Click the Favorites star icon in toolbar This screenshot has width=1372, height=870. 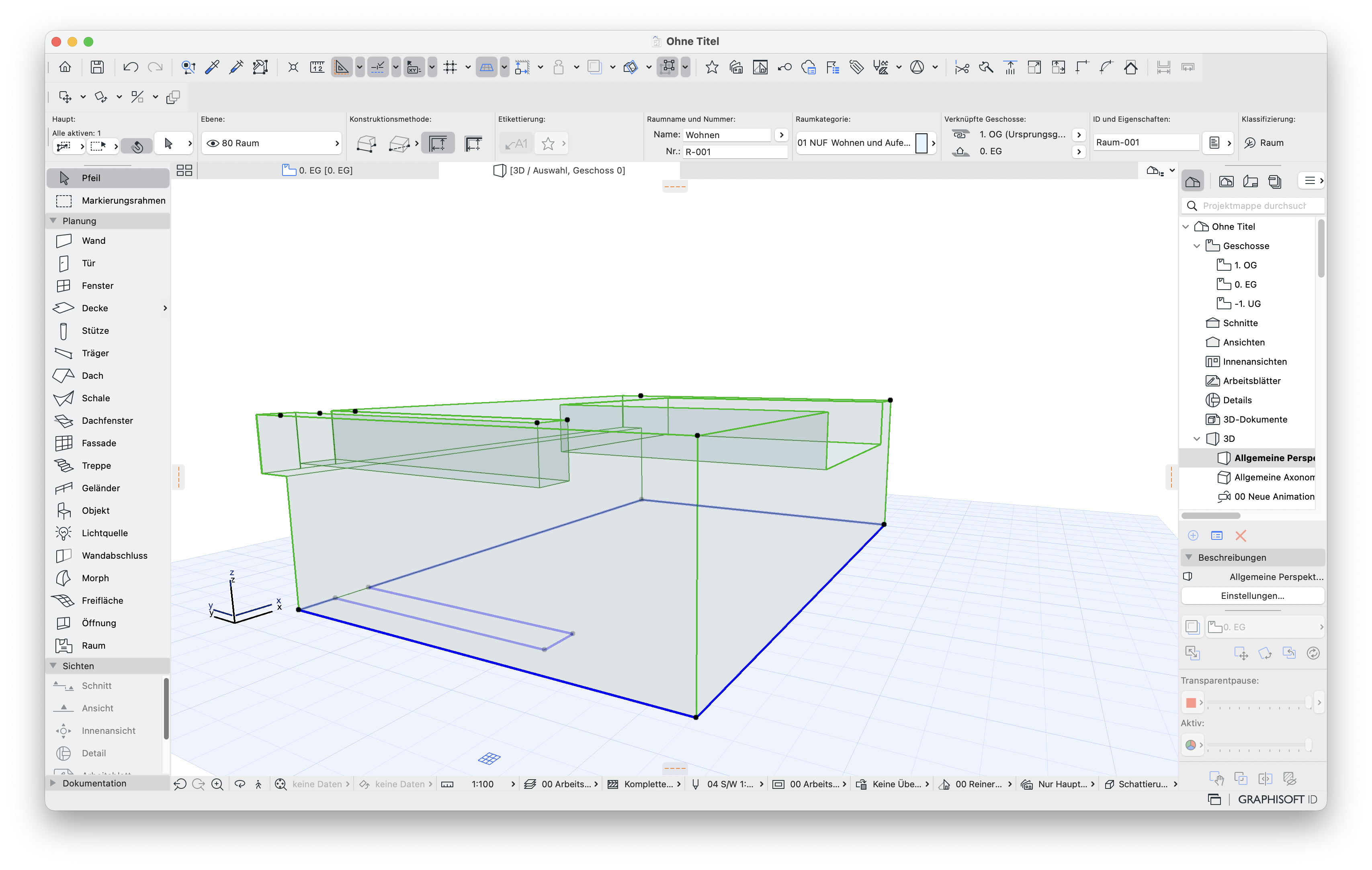[712, 67]
